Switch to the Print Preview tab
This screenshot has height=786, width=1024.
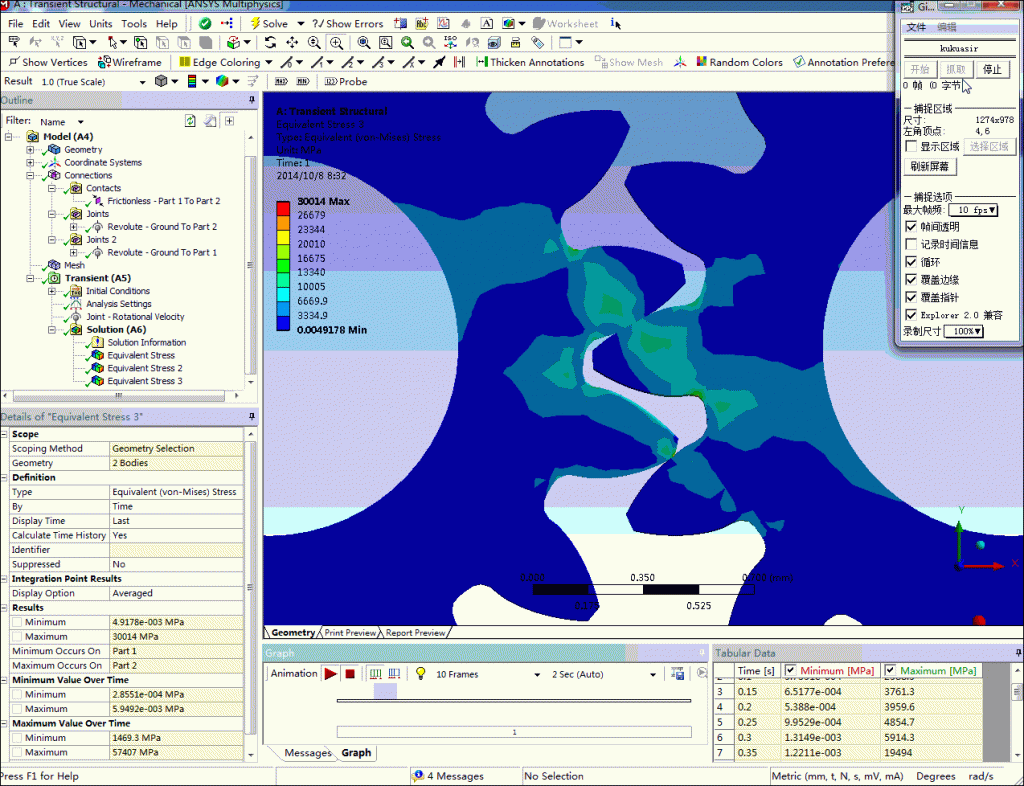[x=351, y=633]
